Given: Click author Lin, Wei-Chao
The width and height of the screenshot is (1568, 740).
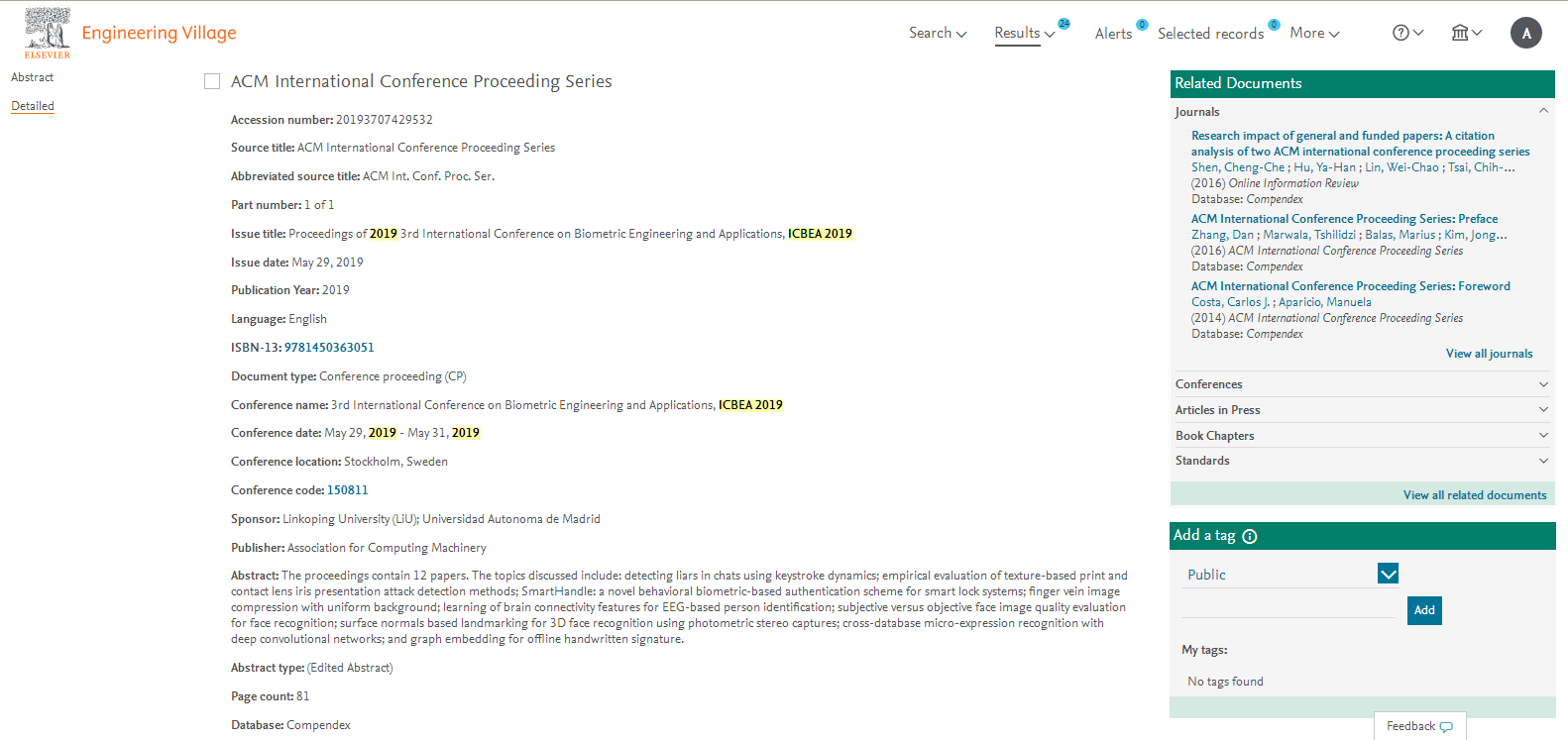Looking at the screenshot, I should pos(1401,167).
